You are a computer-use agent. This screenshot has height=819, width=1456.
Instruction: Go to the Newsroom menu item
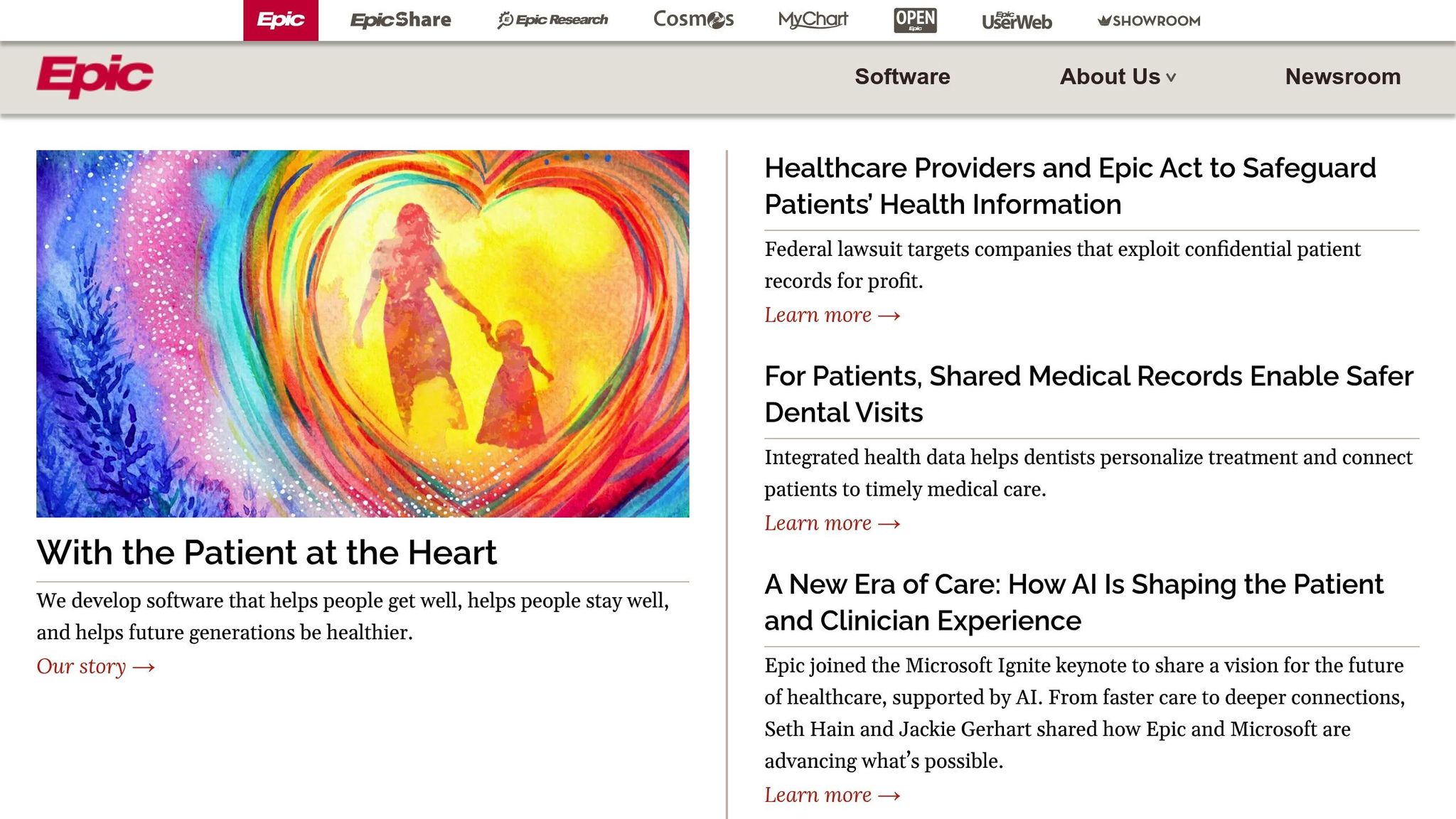[1342, 77]
